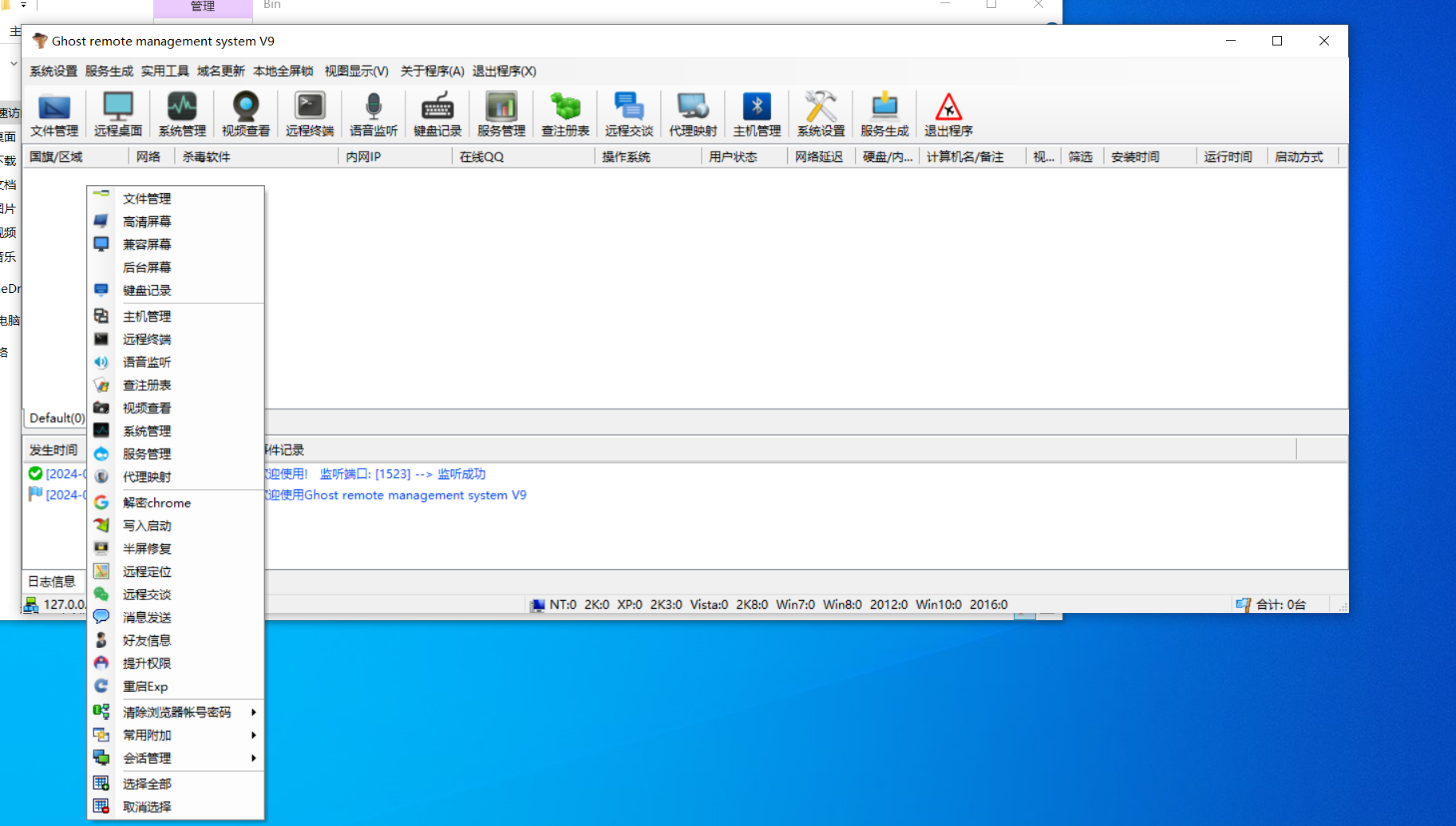Screen dimensions: 1456x826
Task: Select 写入启动 in context menu
Action: click(x=176, y=526)
